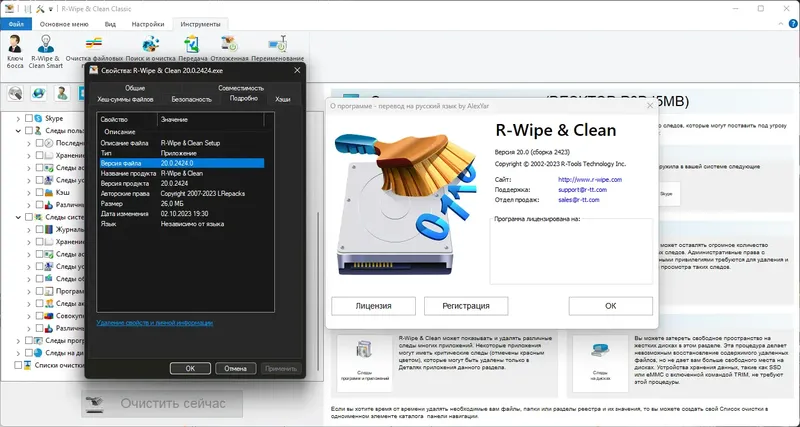The height and width of the screenshot is (427, 800).
Task: Click the Skype icon in the tree
Action: click(39, 118)
